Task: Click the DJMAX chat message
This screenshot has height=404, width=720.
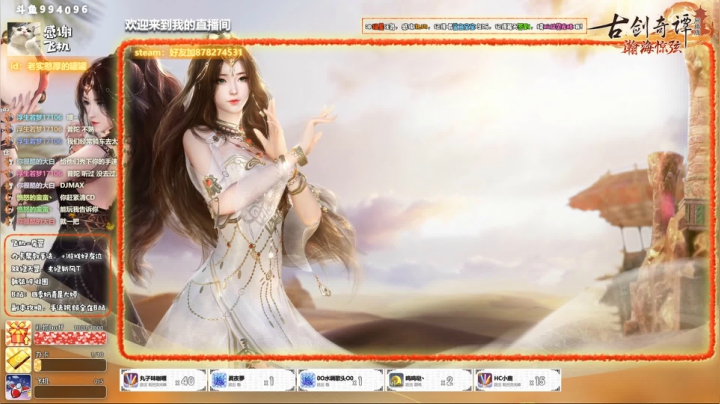Action: point(72,185)
